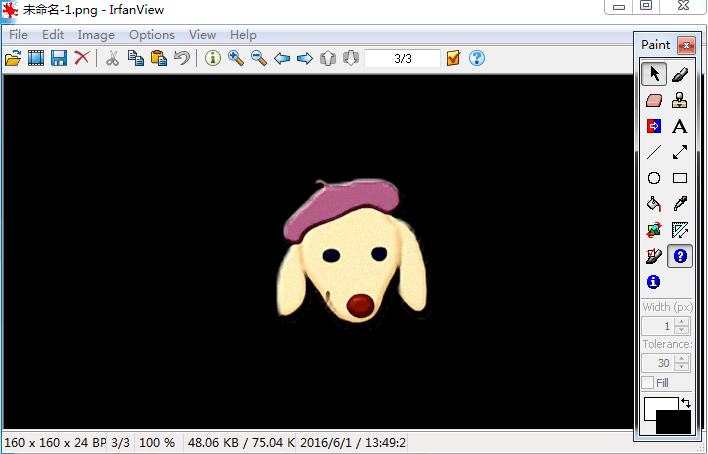Decrease the Width value with the down spinner
The image size is (708, 454).
coord(682,330)
